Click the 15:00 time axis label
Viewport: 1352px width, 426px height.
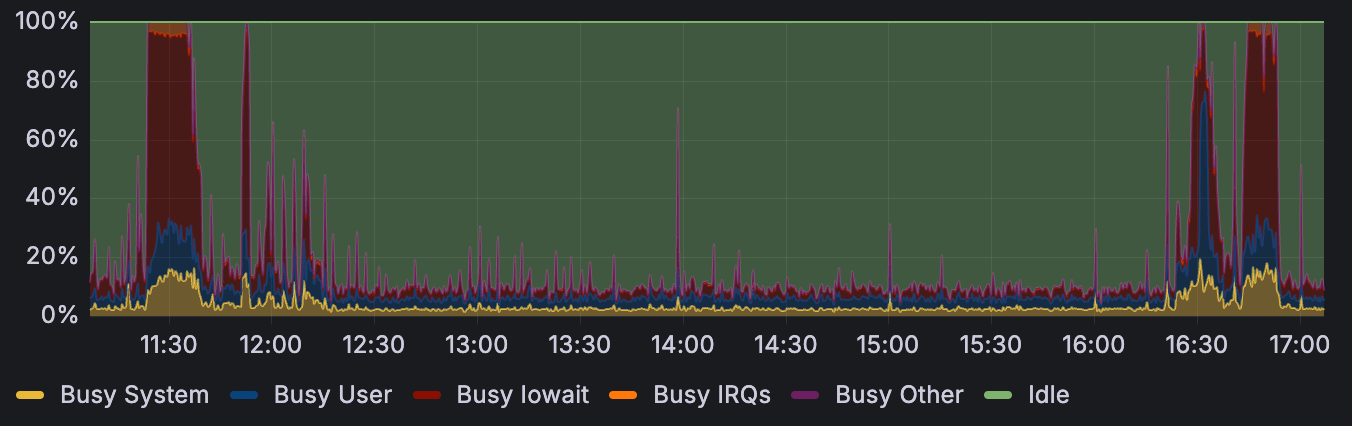887,344
